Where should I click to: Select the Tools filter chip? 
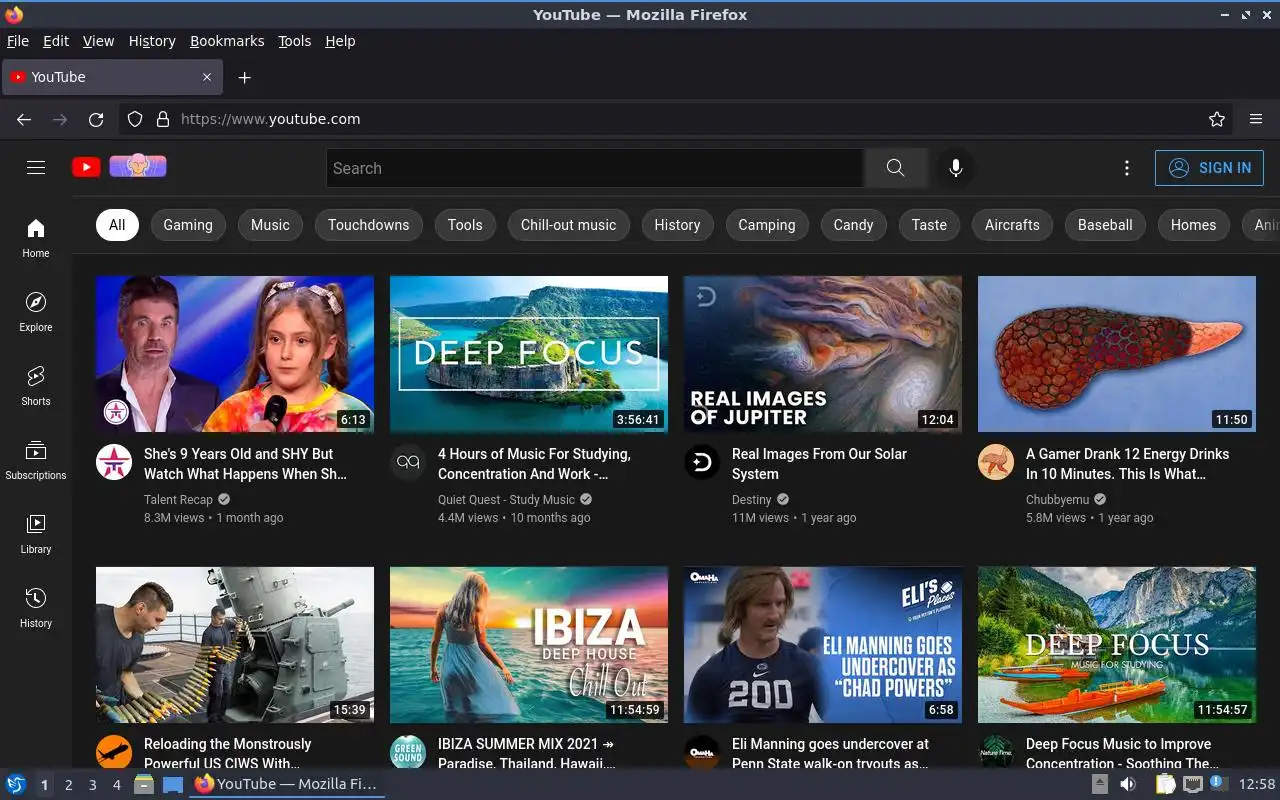(x=465, y=225)
